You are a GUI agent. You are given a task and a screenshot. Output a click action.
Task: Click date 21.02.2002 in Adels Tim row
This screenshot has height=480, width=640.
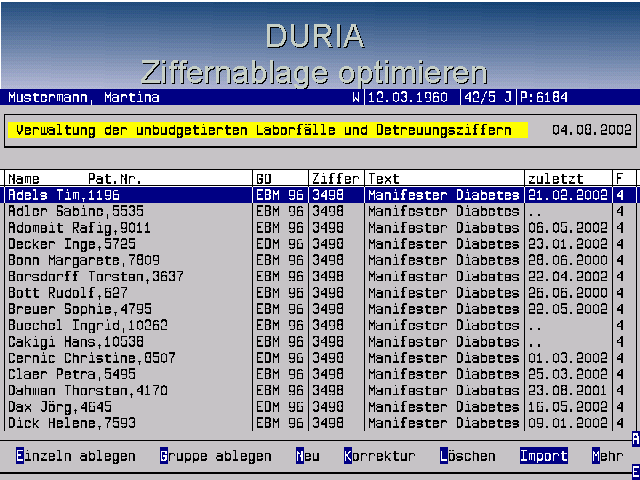click(568, 195)
